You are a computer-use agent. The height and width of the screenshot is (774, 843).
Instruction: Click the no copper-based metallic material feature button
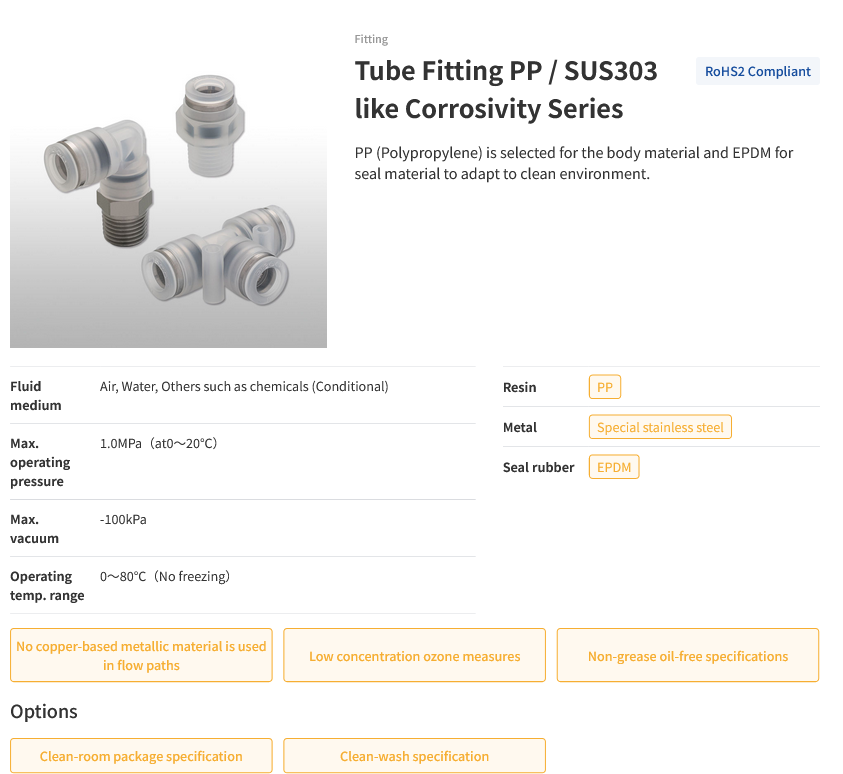coord(141,655)
